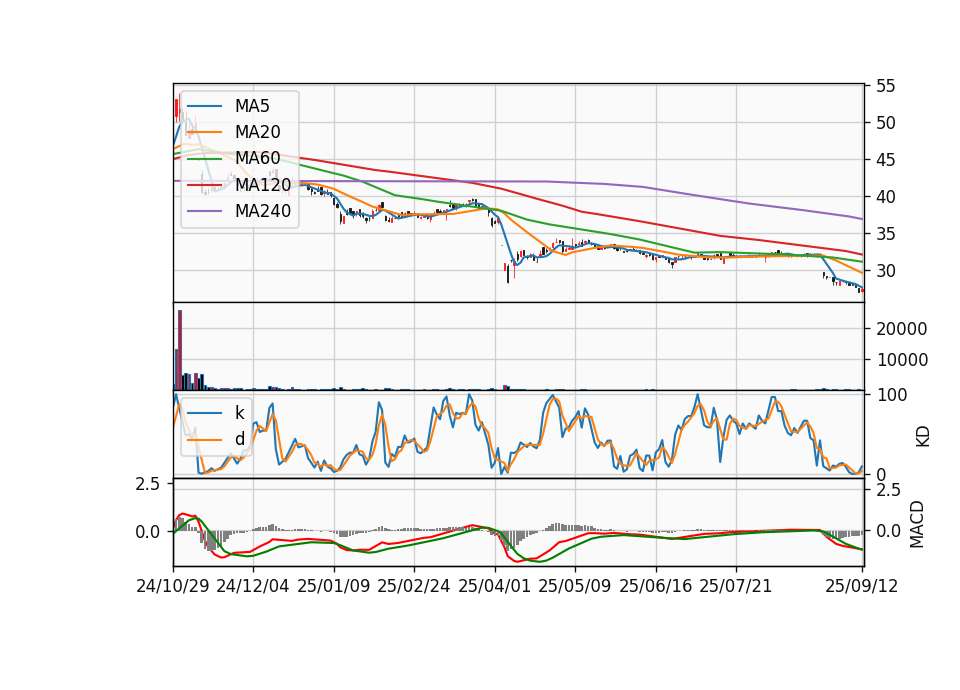The width and height of the screenshot is (960, 690).
Task: Click the 24/12/04 date axis label
Action: [253, 586]
